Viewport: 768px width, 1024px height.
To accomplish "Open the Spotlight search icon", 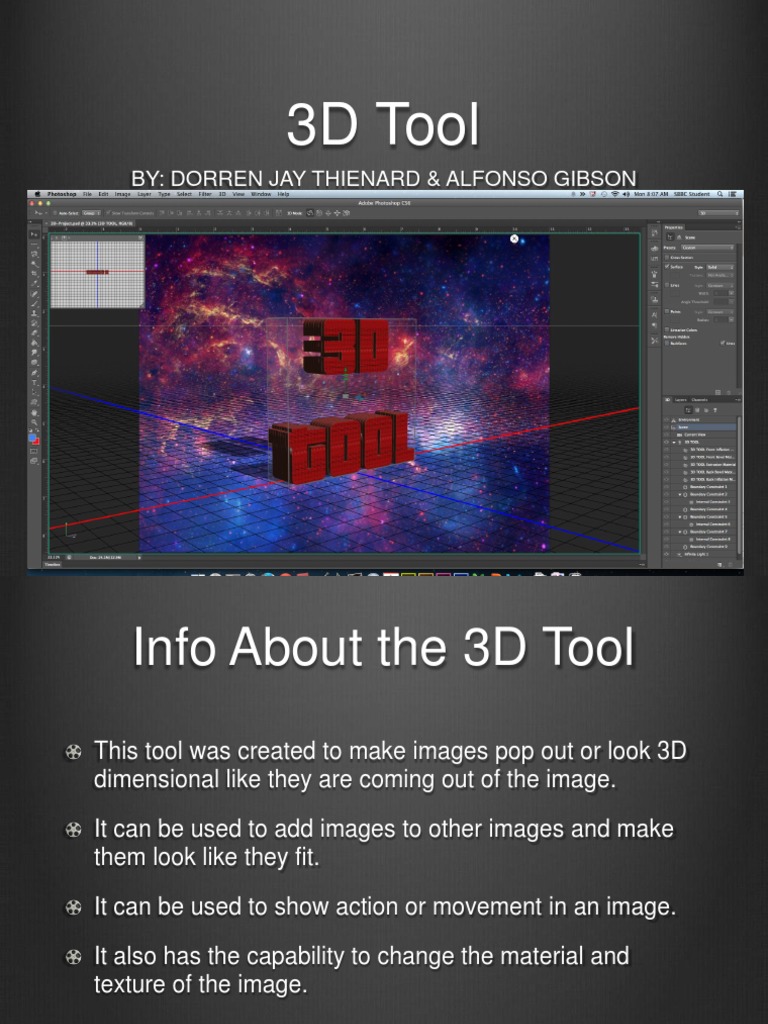I will click(720, 194).
